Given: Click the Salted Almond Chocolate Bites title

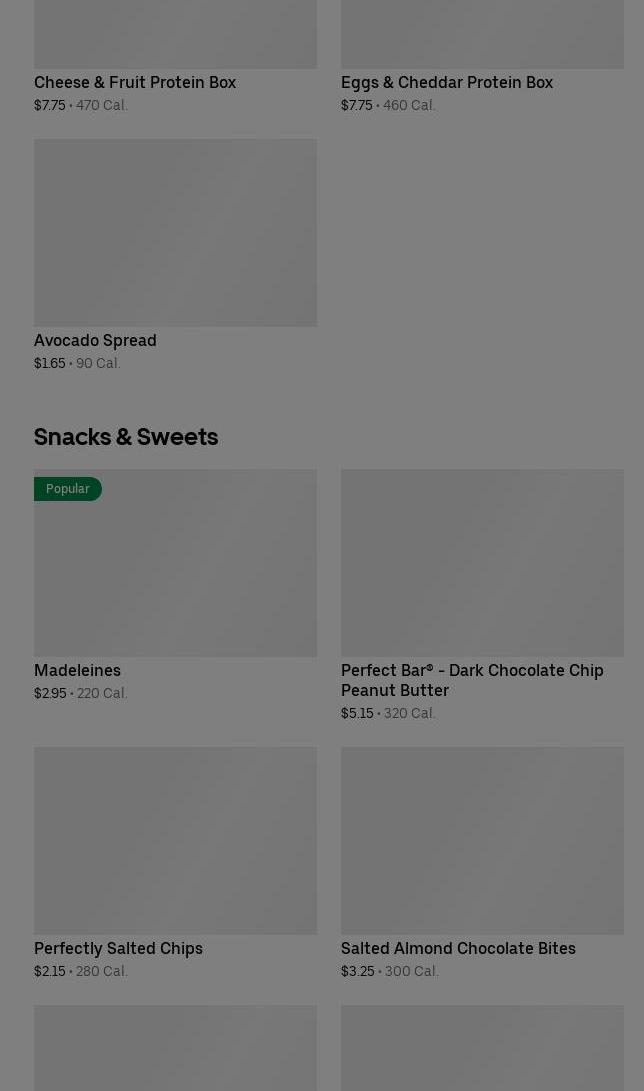Looking at the screenshot, I should pos(458,948).
